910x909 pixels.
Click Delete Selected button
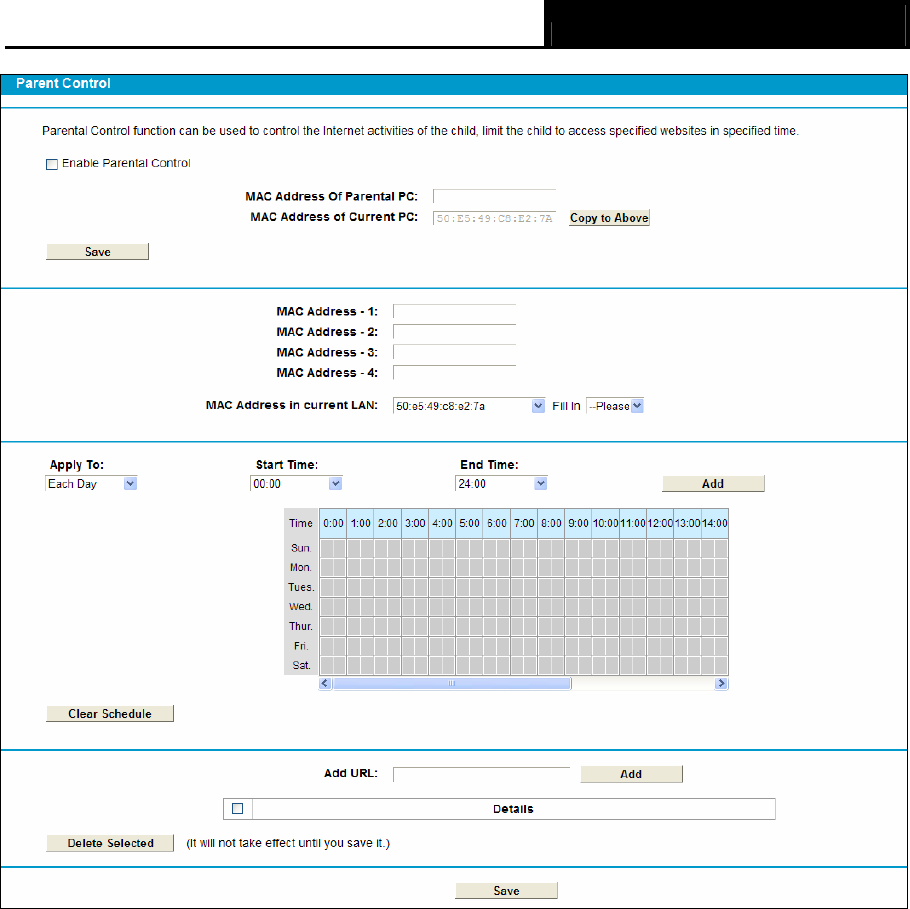[x=110, y=843]
